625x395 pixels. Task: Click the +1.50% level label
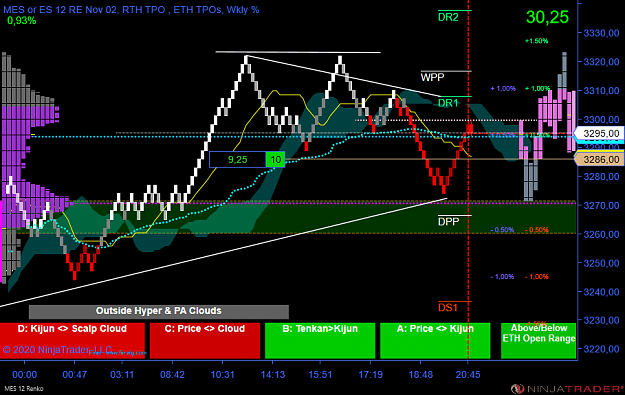(x=537, y=41)
